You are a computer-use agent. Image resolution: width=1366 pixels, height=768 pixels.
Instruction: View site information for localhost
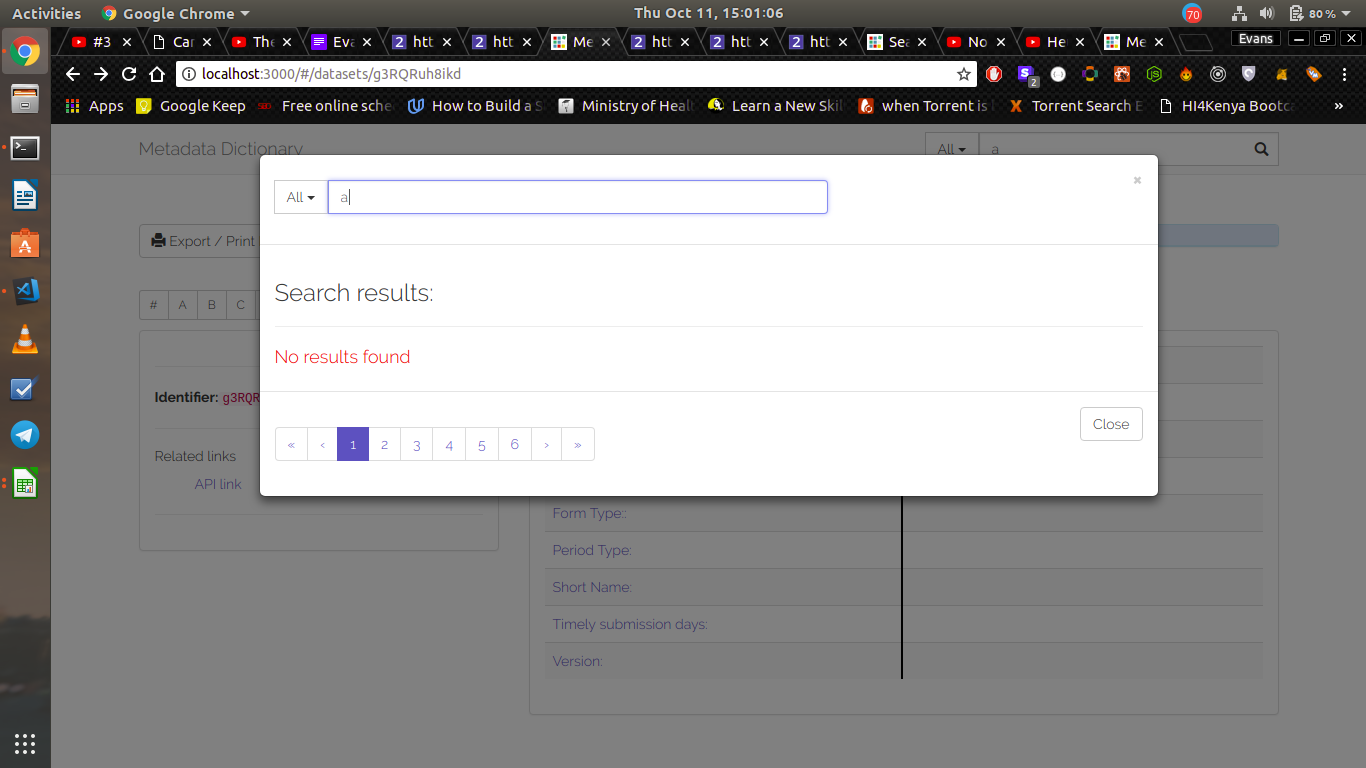[189, 74]
